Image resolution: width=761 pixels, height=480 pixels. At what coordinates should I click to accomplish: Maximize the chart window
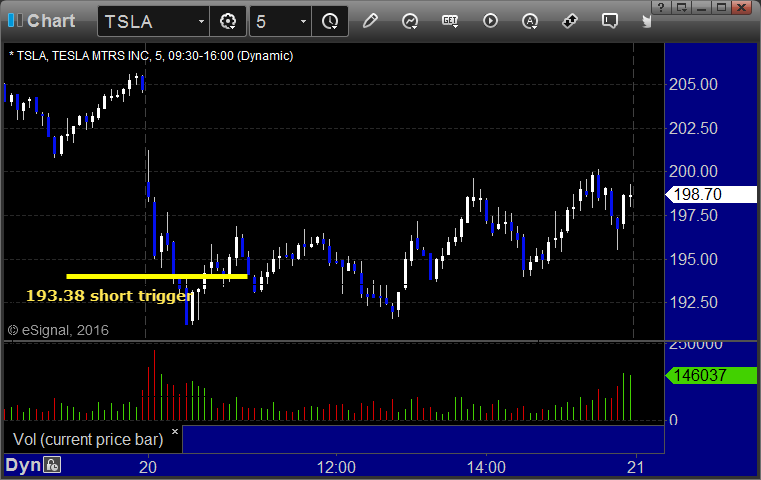coord(721,7)
